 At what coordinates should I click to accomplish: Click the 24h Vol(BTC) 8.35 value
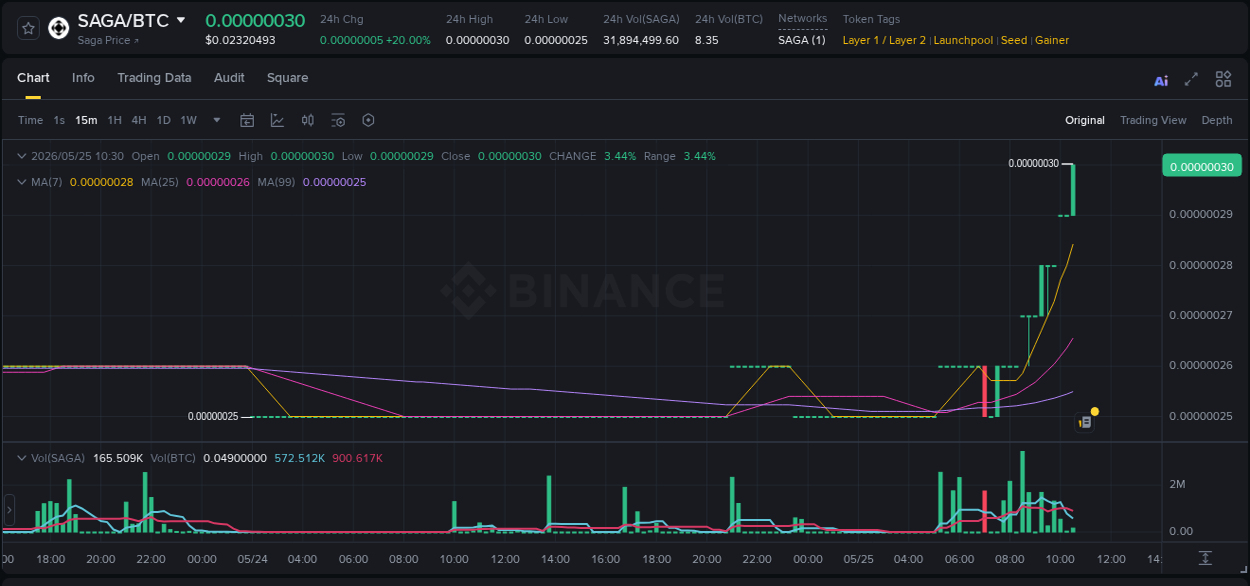coord(707,40)
